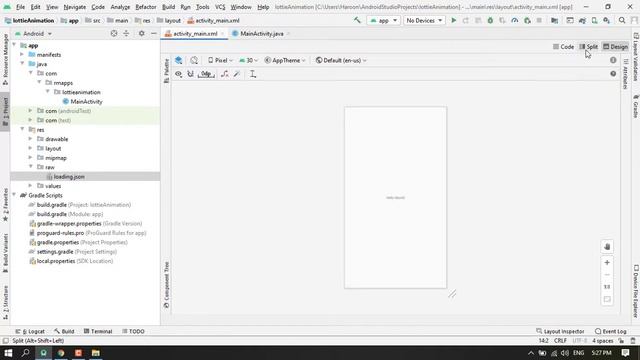Open the Layout Inspector
This screenshot has height=360, width=640.
560,331
